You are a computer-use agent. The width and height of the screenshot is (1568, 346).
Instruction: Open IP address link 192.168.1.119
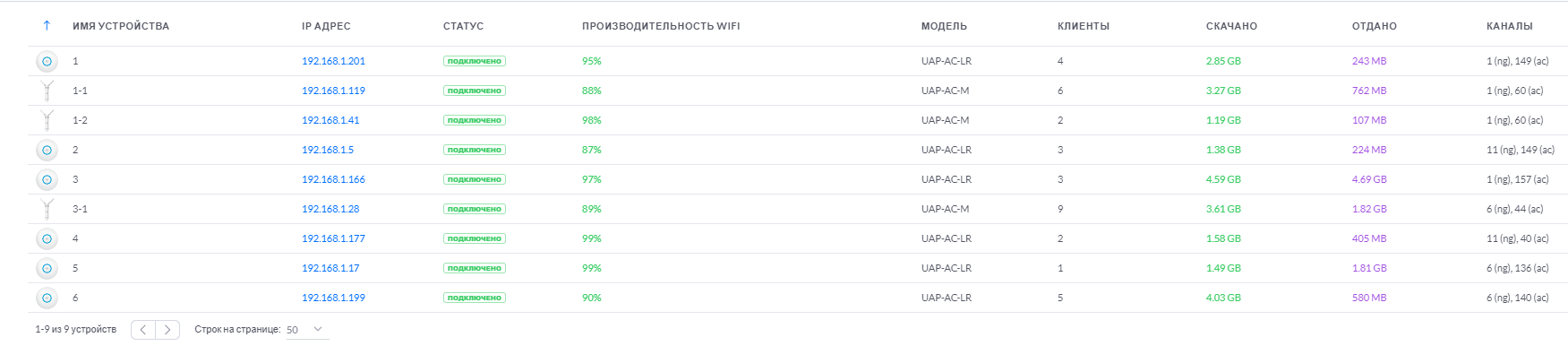coord(333,91)
